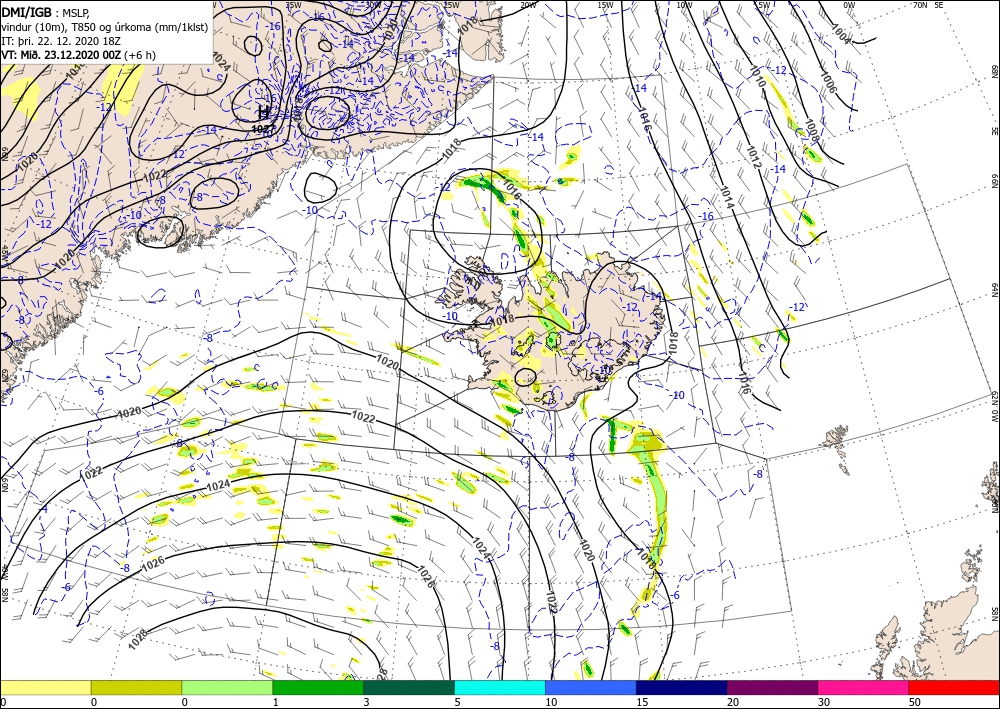Click the "1012" isobar label
The height and width of the screenshot is (709, 1000).
tap(753, 157)
